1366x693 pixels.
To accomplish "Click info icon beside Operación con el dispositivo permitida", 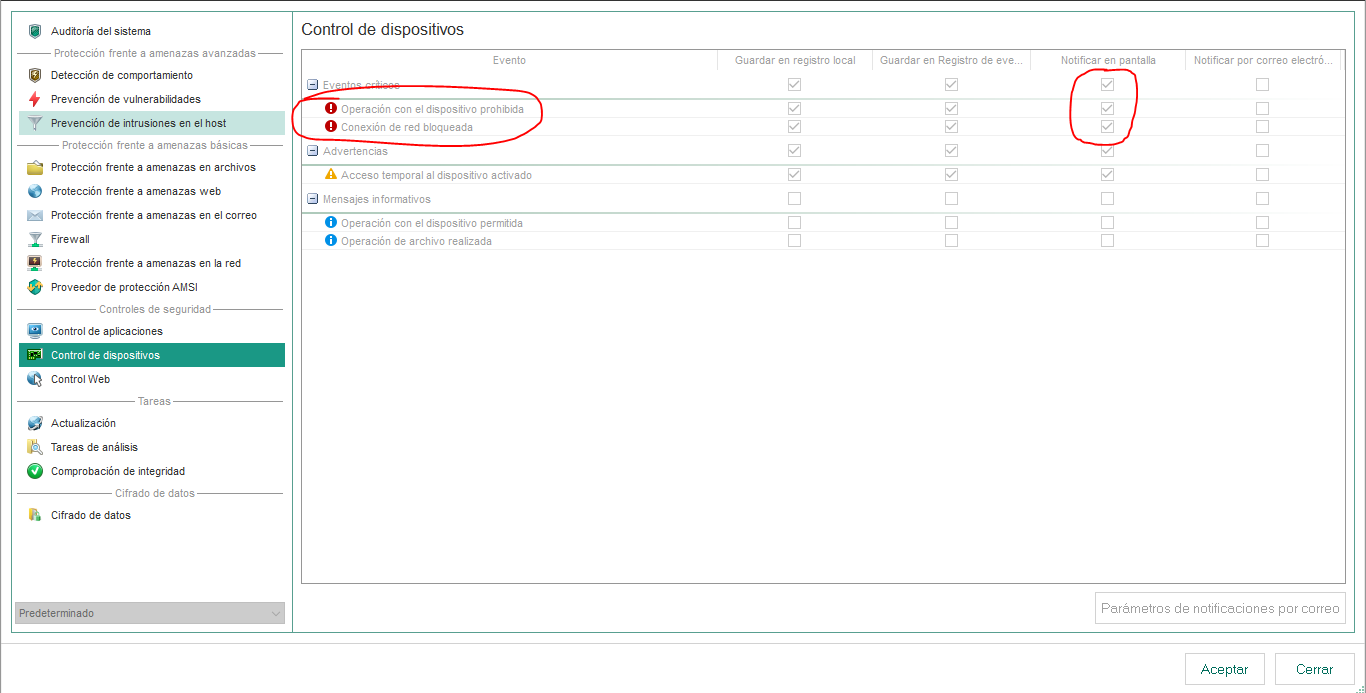I will pyautogui.click(x=331, y=223).
